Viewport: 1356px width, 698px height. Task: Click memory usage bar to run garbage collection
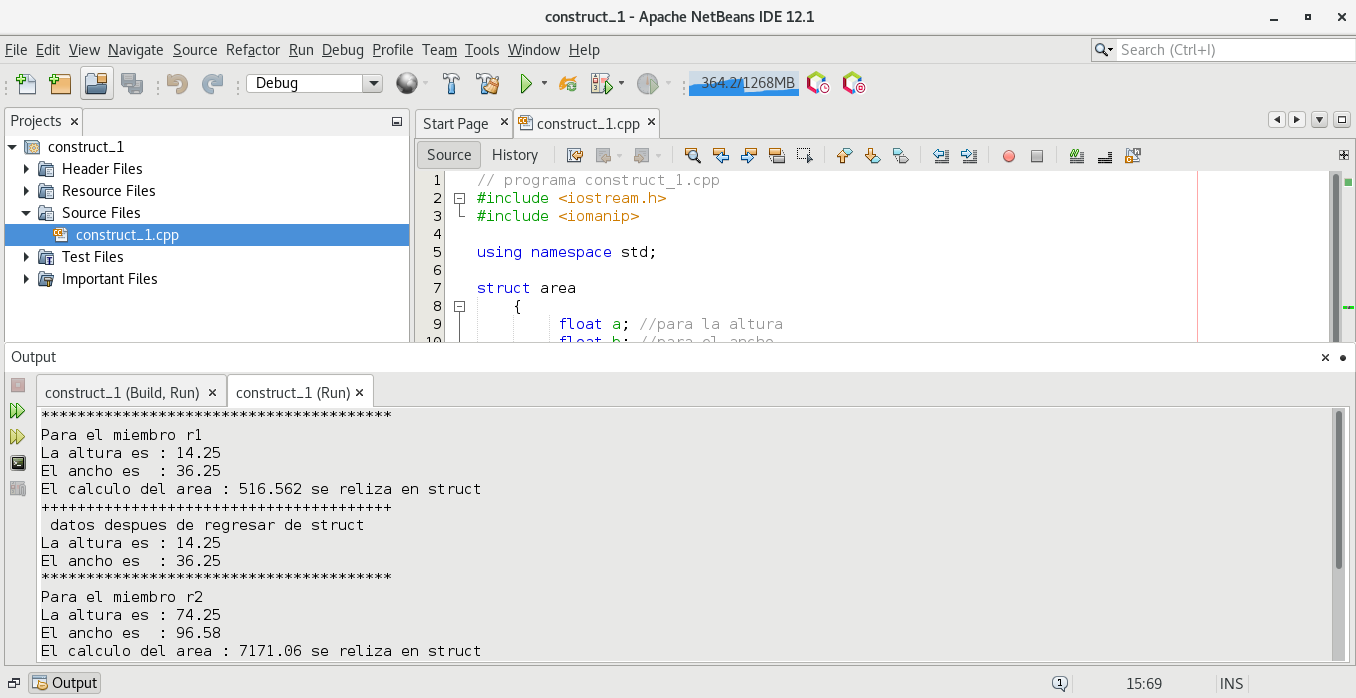coord(744,83)
